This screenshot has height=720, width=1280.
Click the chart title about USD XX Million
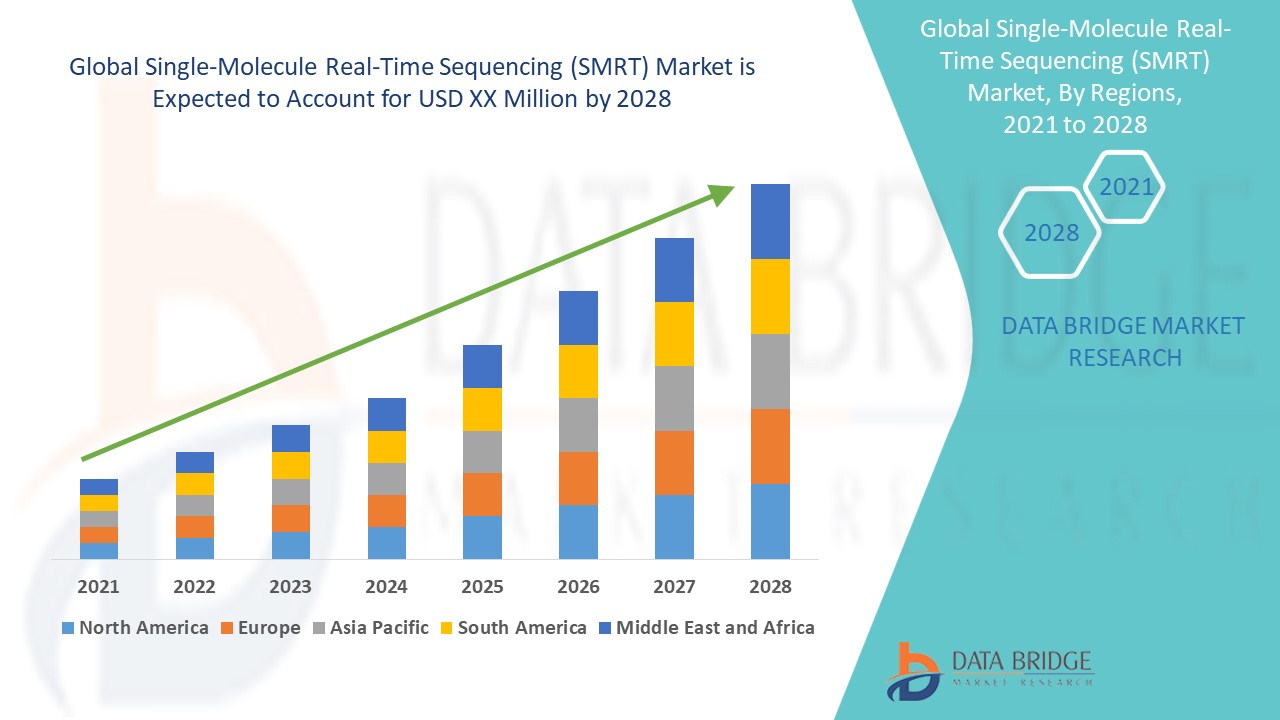pos(411,84)
